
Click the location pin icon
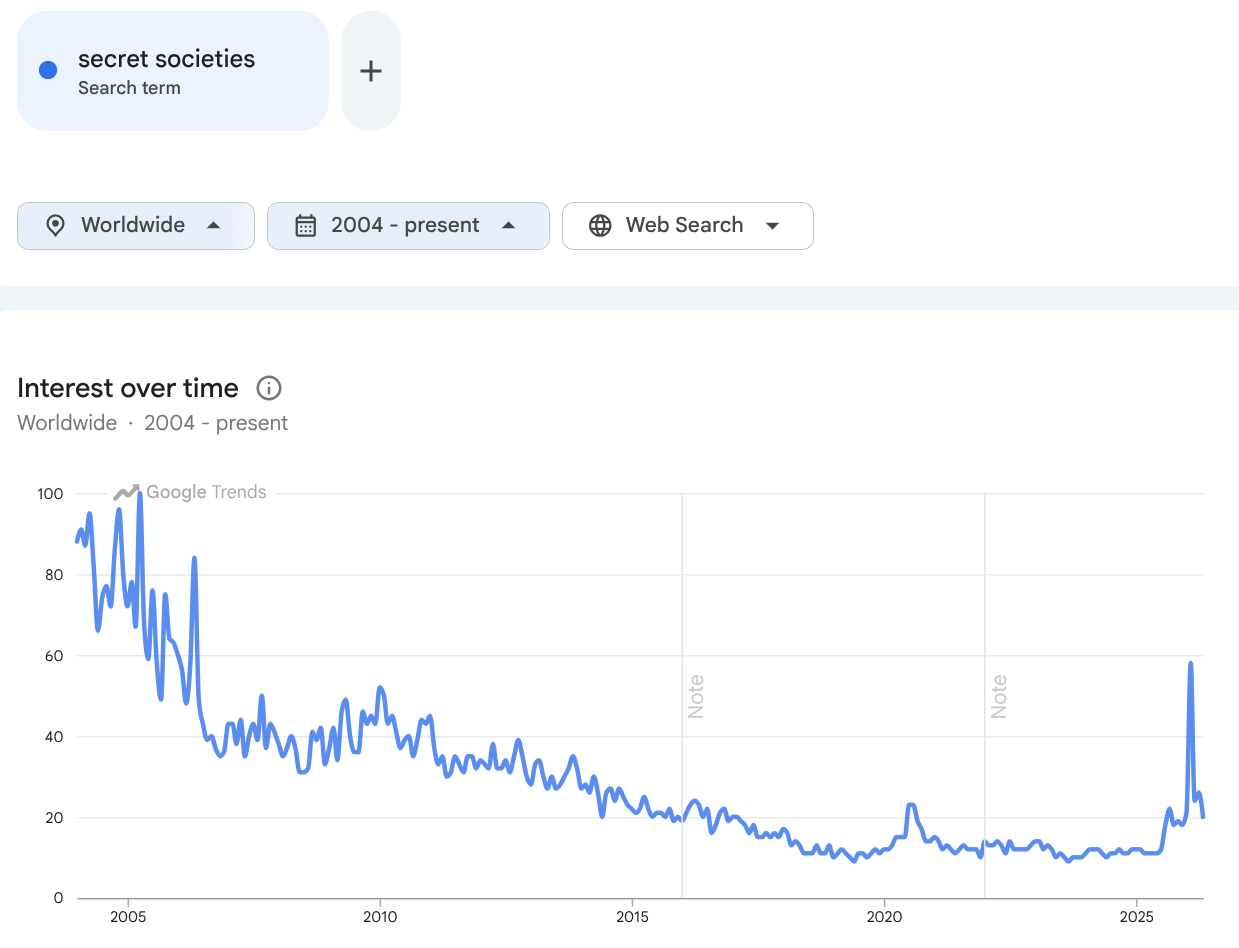coord(56,226)
